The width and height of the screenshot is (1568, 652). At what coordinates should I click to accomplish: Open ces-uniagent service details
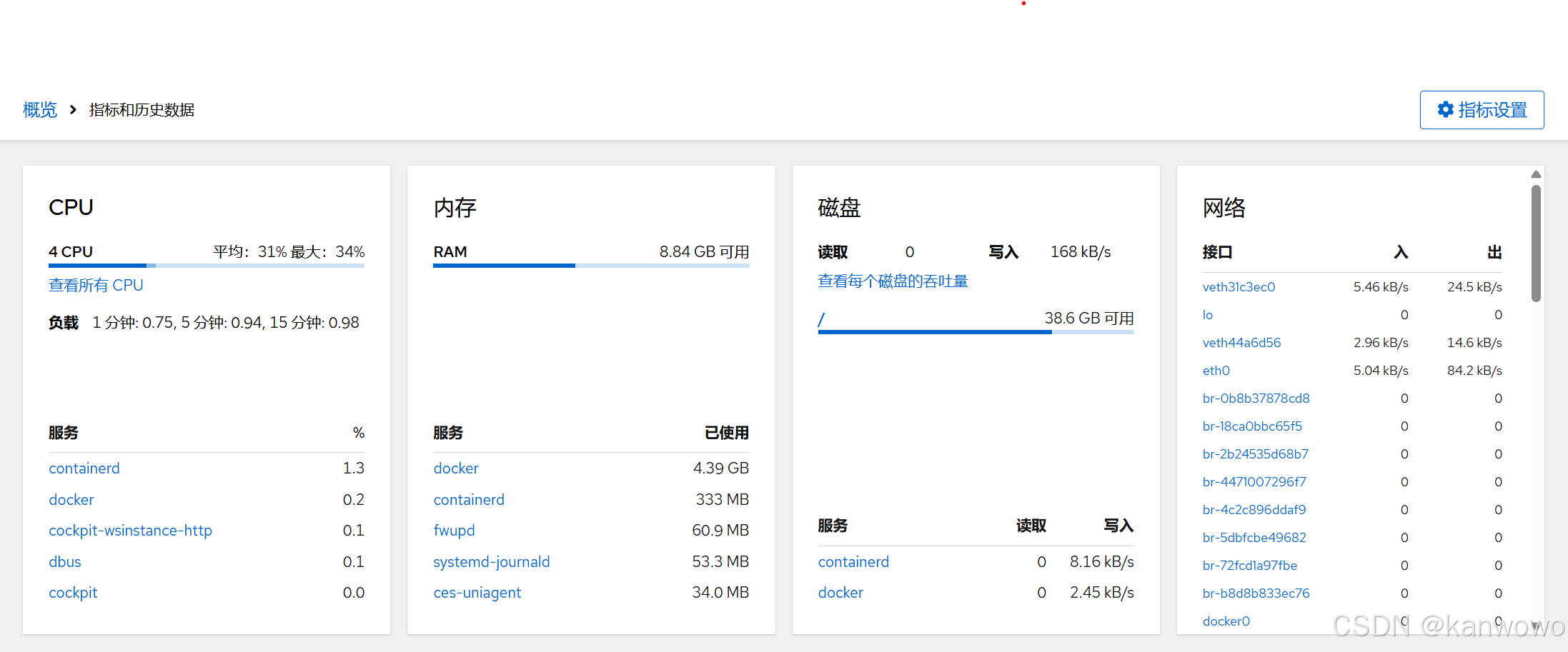pyautogui.click(x=477, y=592)
